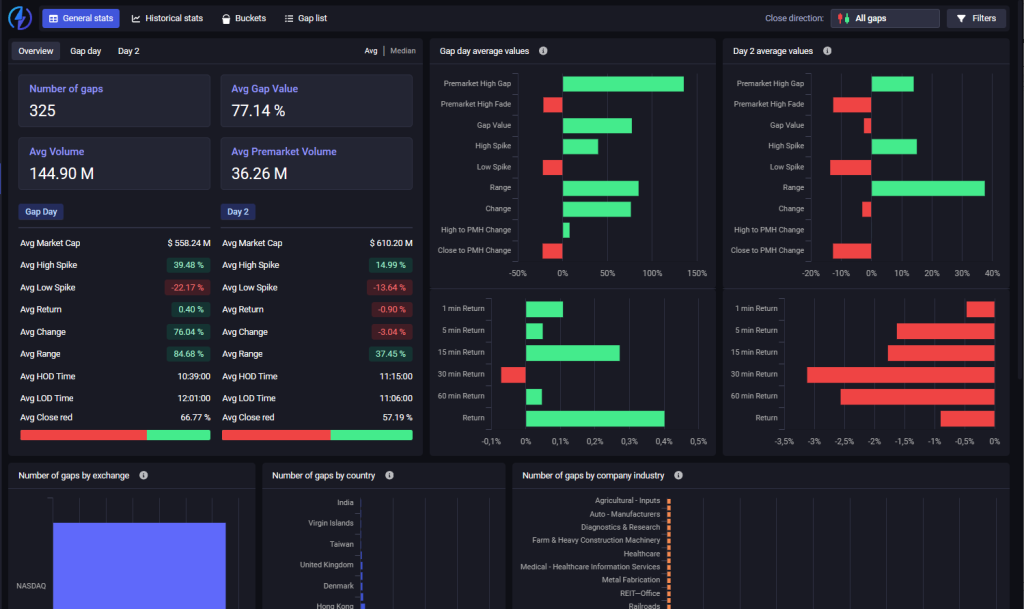
Task: Click Day 2 close red/green progress bar
Action: click(317, 435)
